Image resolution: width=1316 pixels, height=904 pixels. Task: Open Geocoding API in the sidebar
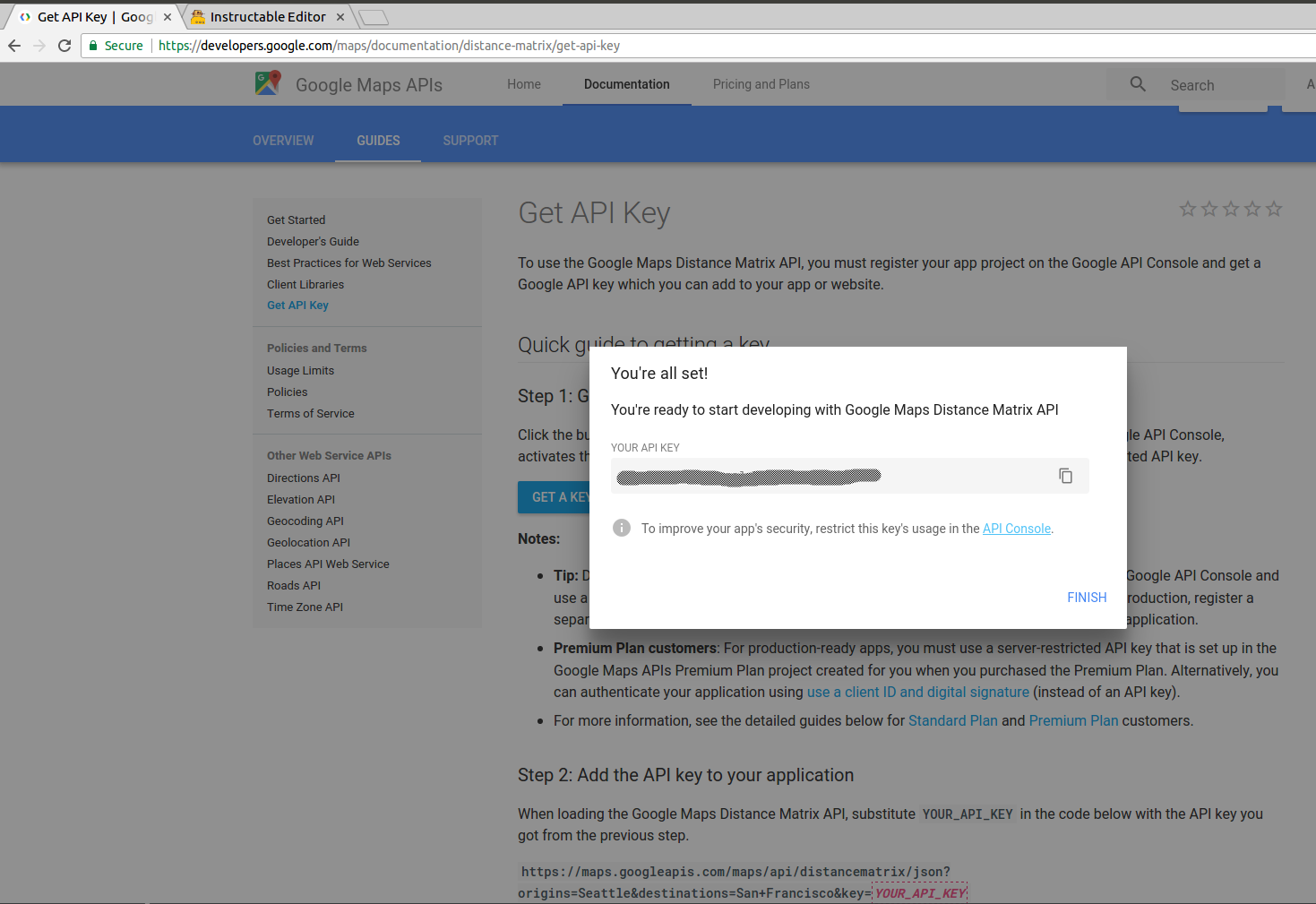tap(305, 521)
